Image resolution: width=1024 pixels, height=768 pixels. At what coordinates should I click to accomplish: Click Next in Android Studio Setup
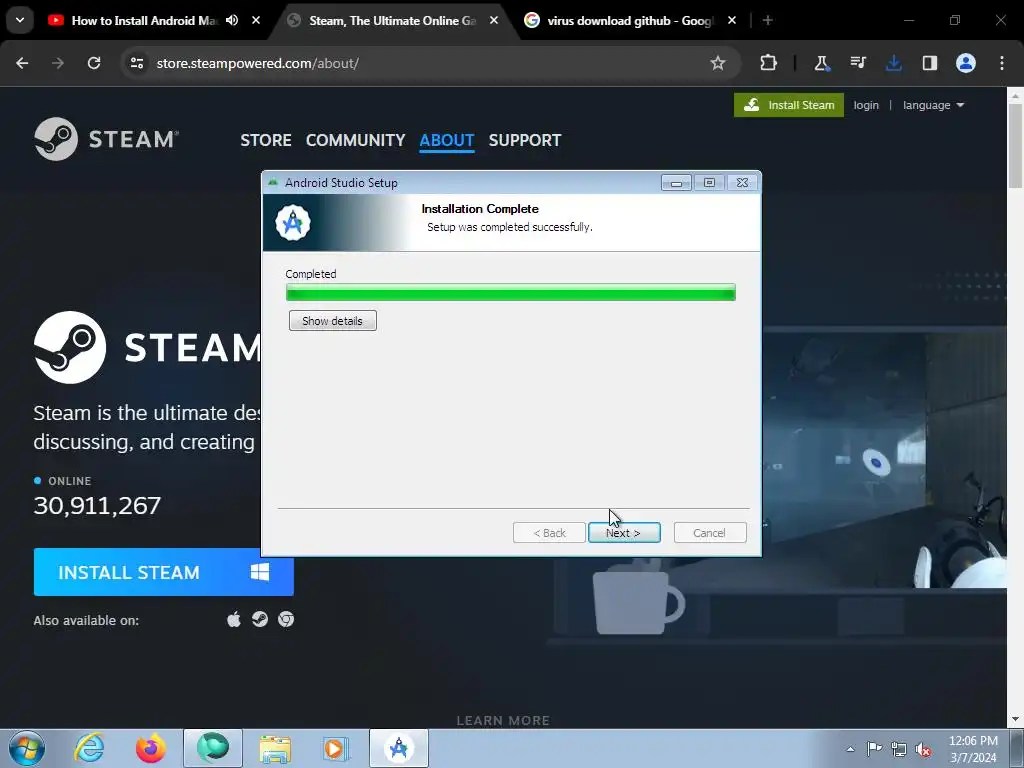point(624,533)
